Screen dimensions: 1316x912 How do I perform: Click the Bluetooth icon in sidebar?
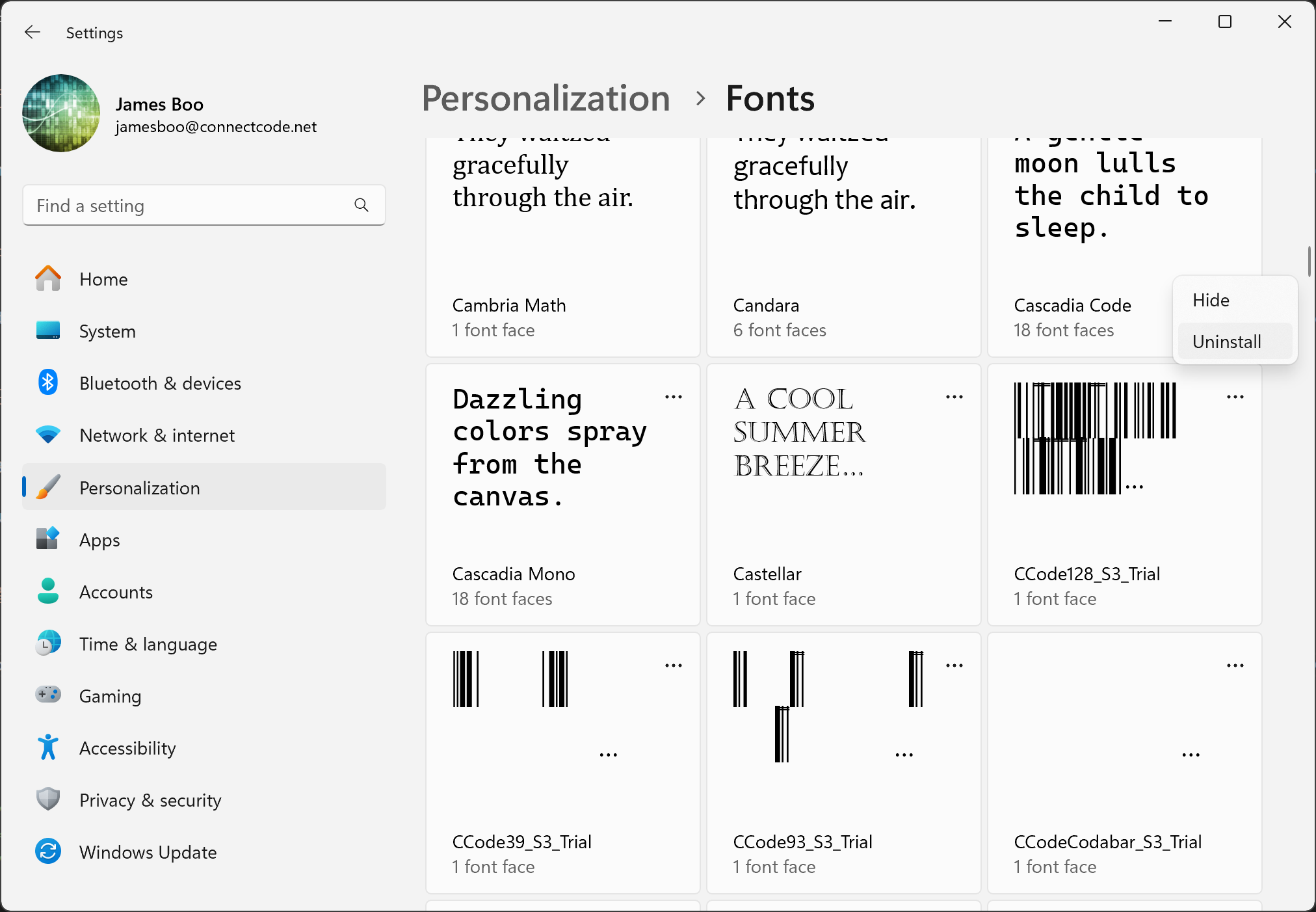[47, 382]
